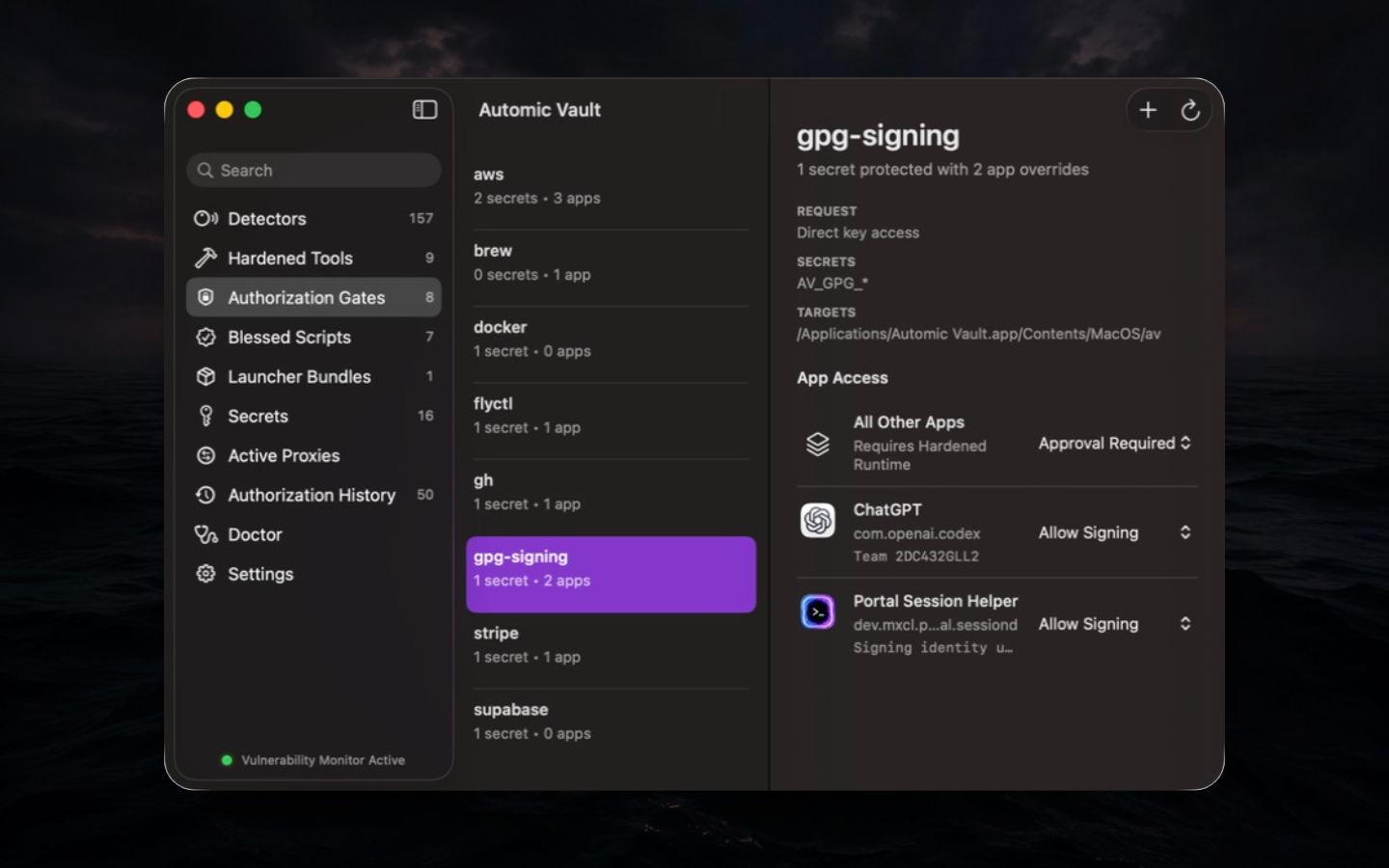Click Team 2DC432GLL2 text
This screenshot has width=1389, height=868.
tap(916, 556)
